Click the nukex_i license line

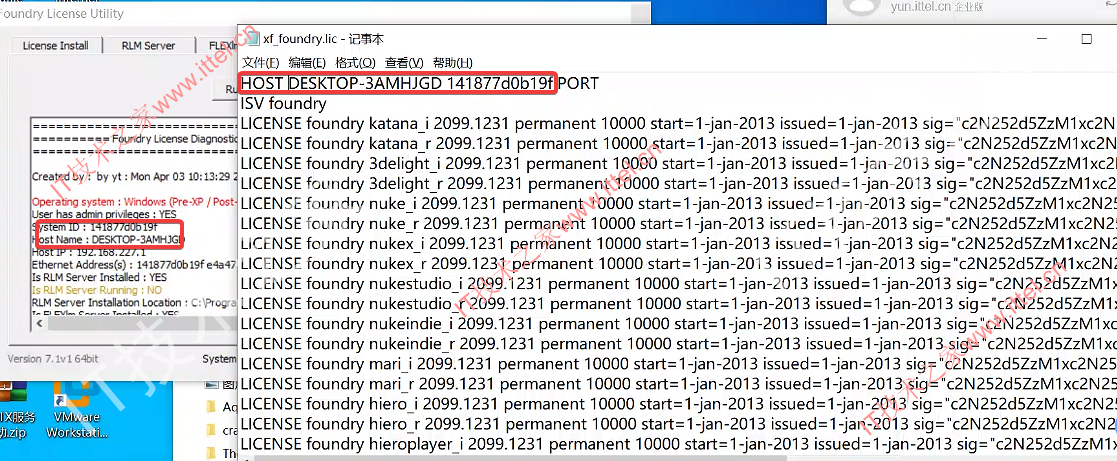click(x=678, y=244)
